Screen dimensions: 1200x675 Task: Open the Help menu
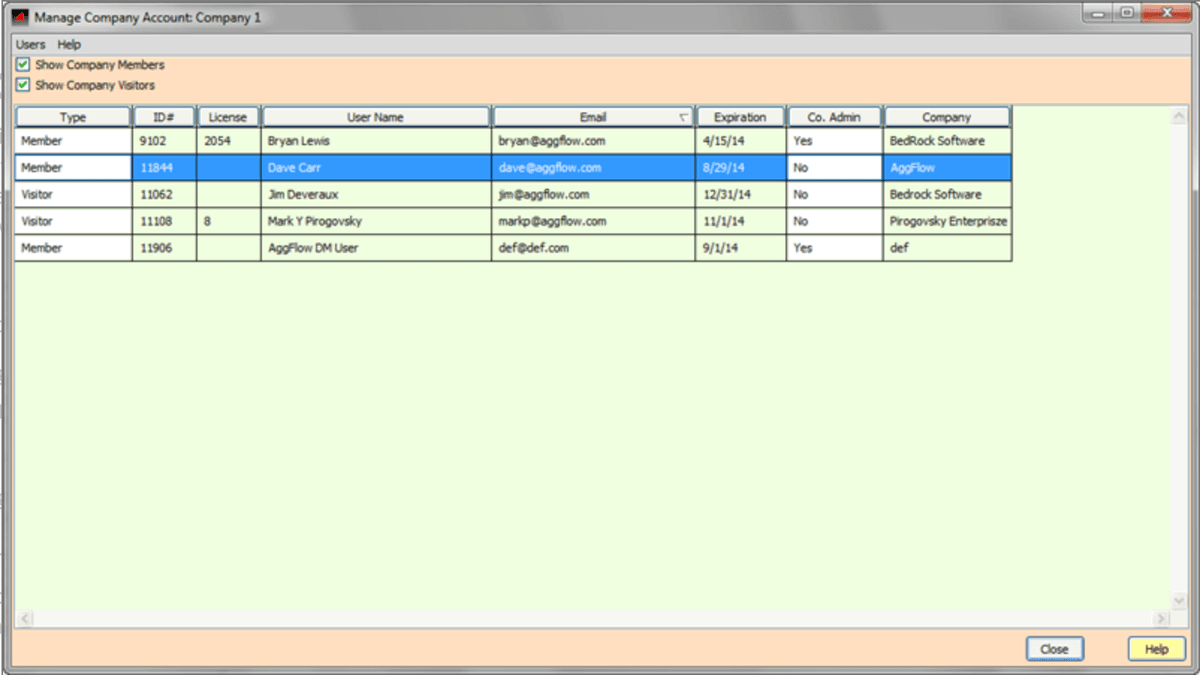[69, 45]
